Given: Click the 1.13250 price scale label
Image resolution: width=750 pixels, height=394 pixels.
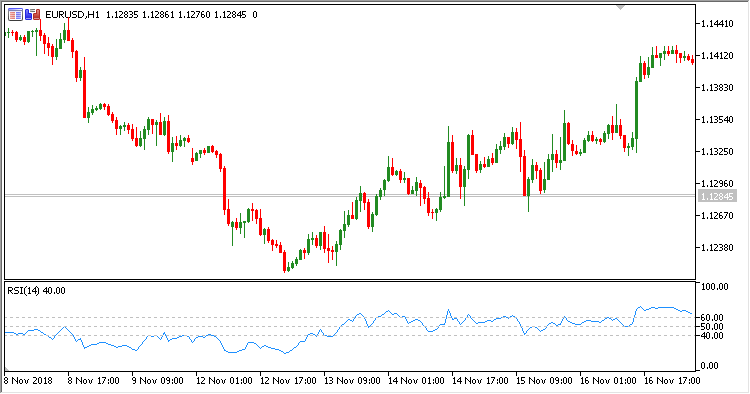Looking at the screenshot, I should click(x=717, y=152).
